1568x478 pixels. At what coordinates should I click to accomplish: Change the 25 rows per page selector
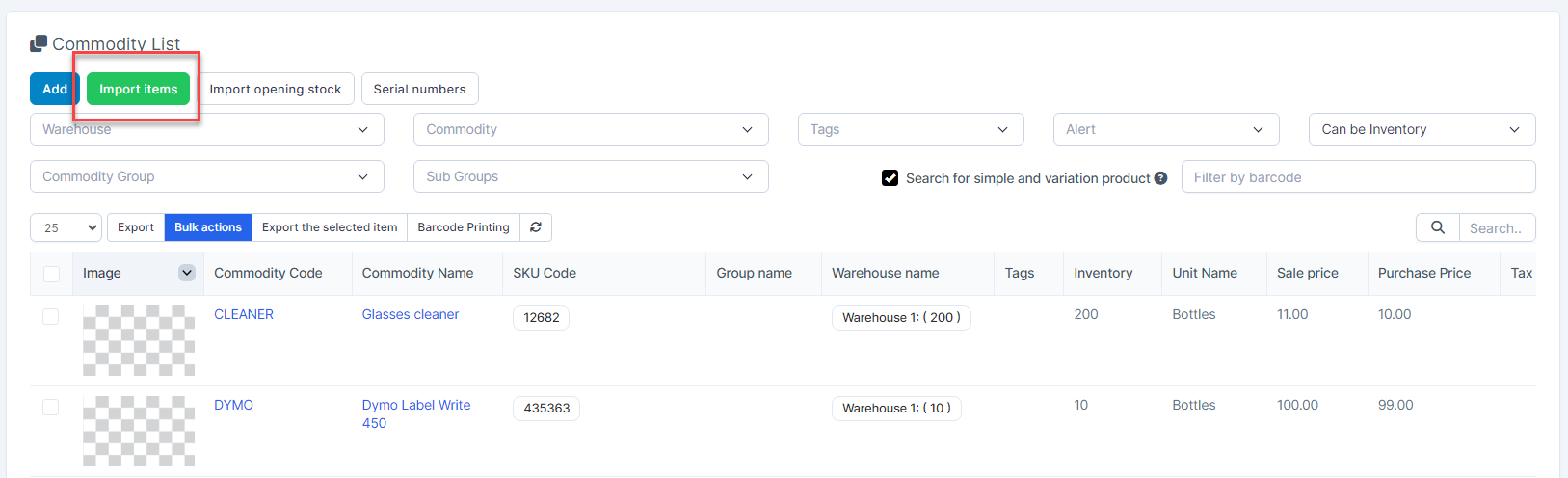66,227
